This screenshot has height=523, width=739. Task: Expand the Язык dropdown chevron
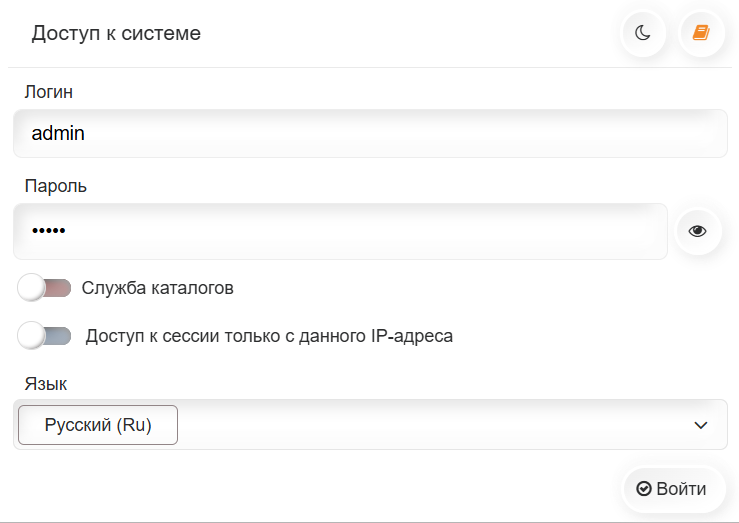coord(701,425)
